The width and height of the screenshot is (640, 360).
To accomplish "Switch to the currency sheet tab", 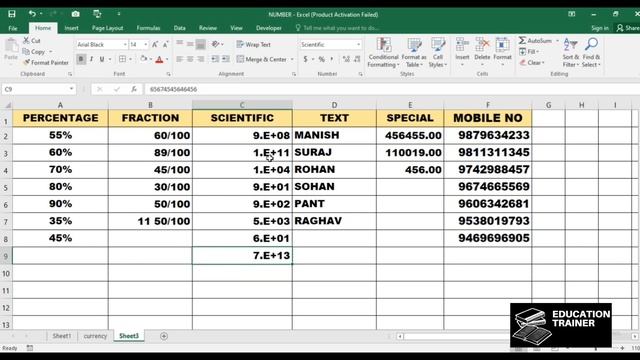I will (95, 336).
